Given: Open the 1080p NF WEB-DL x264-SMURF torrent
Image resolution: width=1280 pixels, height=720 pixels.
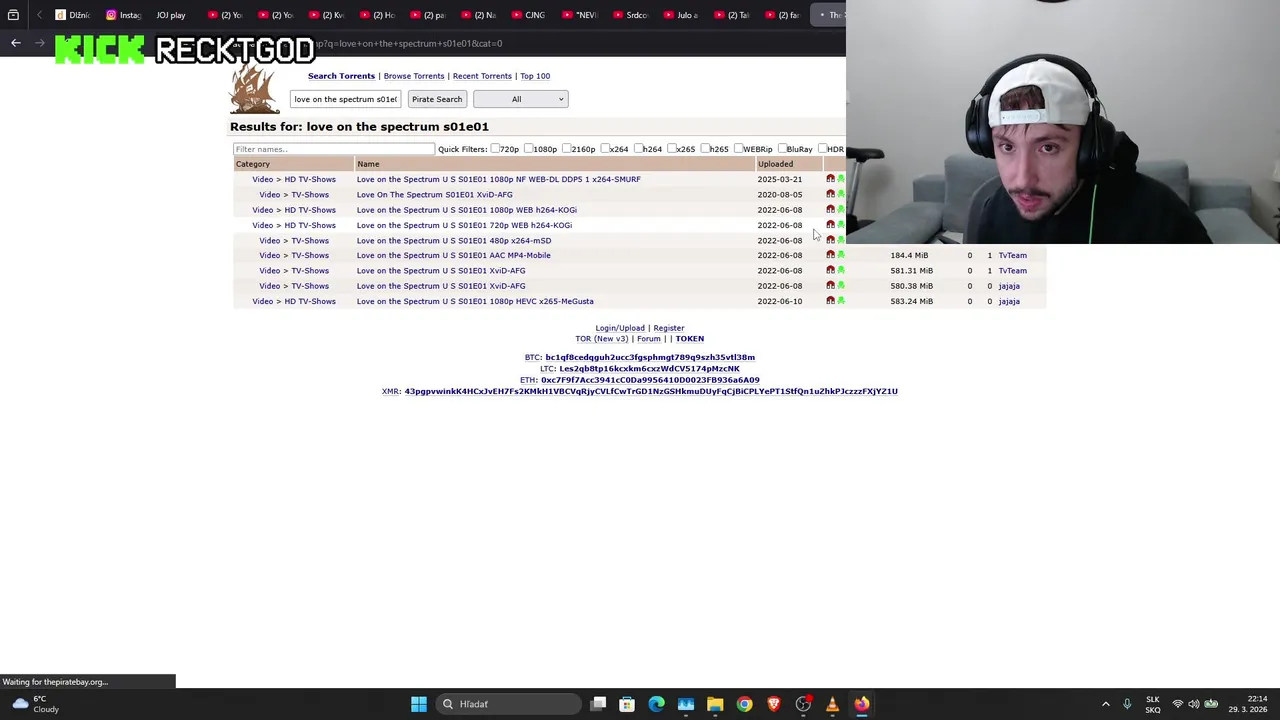Looking at the screenshot, I should [x=499, y=179].
